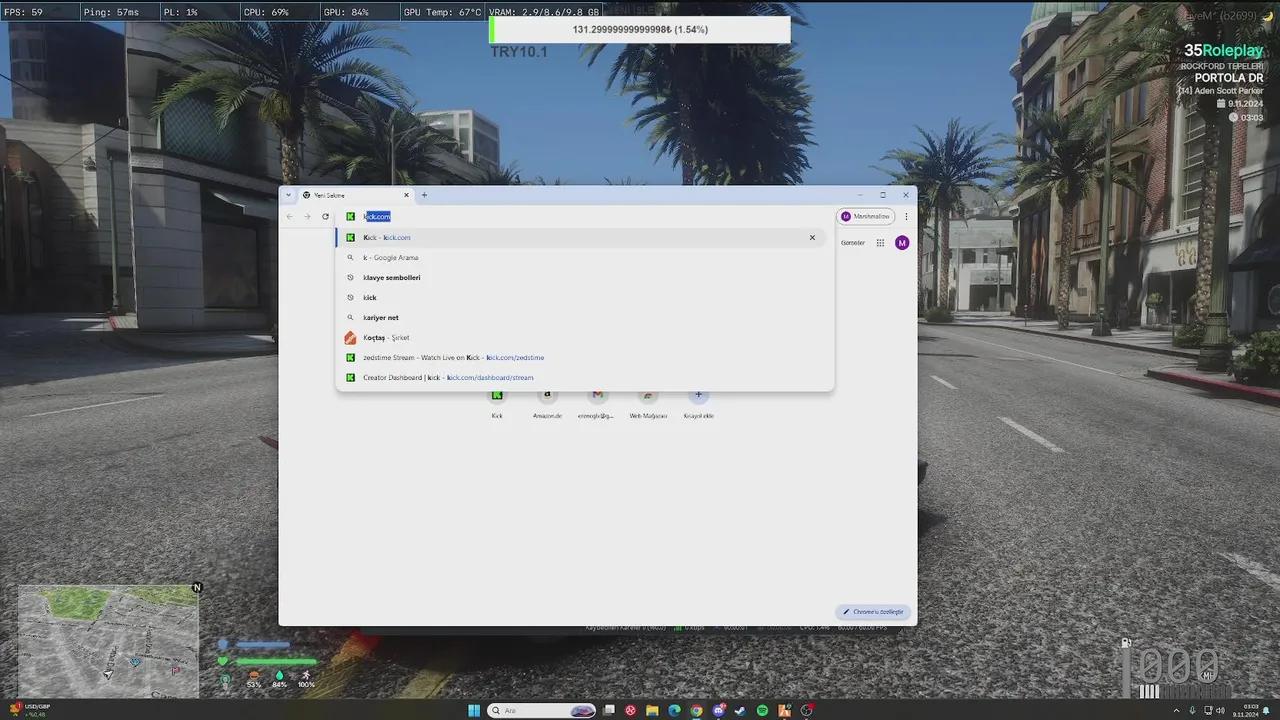Open the red circular taskbar app
Screen dimensions: 1280x720
pos(631,711)
